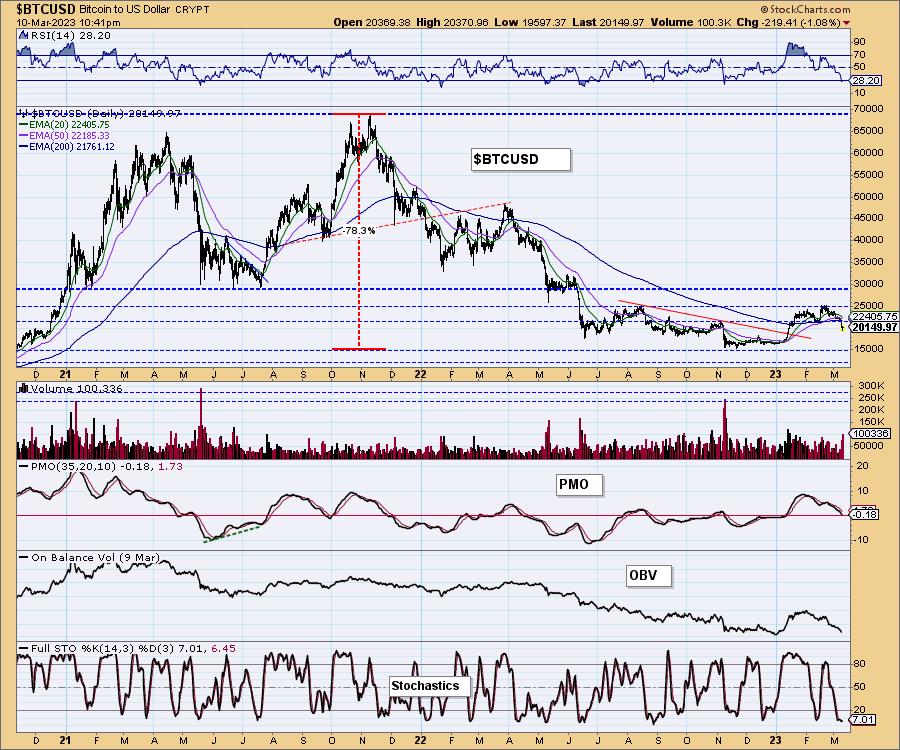Click the EMA(200) 21761.12 legend text
The width and height of the screenshot is (900, 750).
[72, 147]
